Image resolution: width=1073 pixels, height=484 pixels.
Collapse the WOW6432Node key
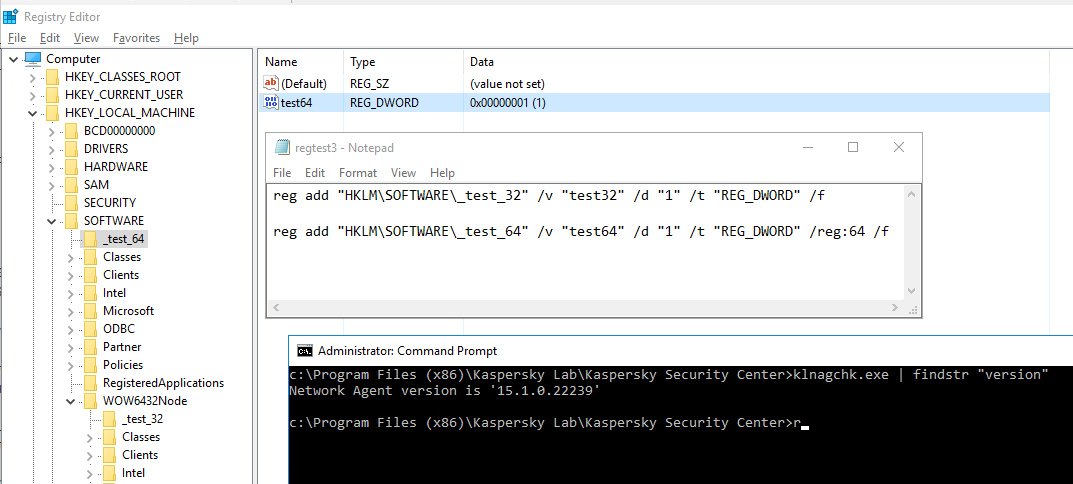[x=71, y=401]
